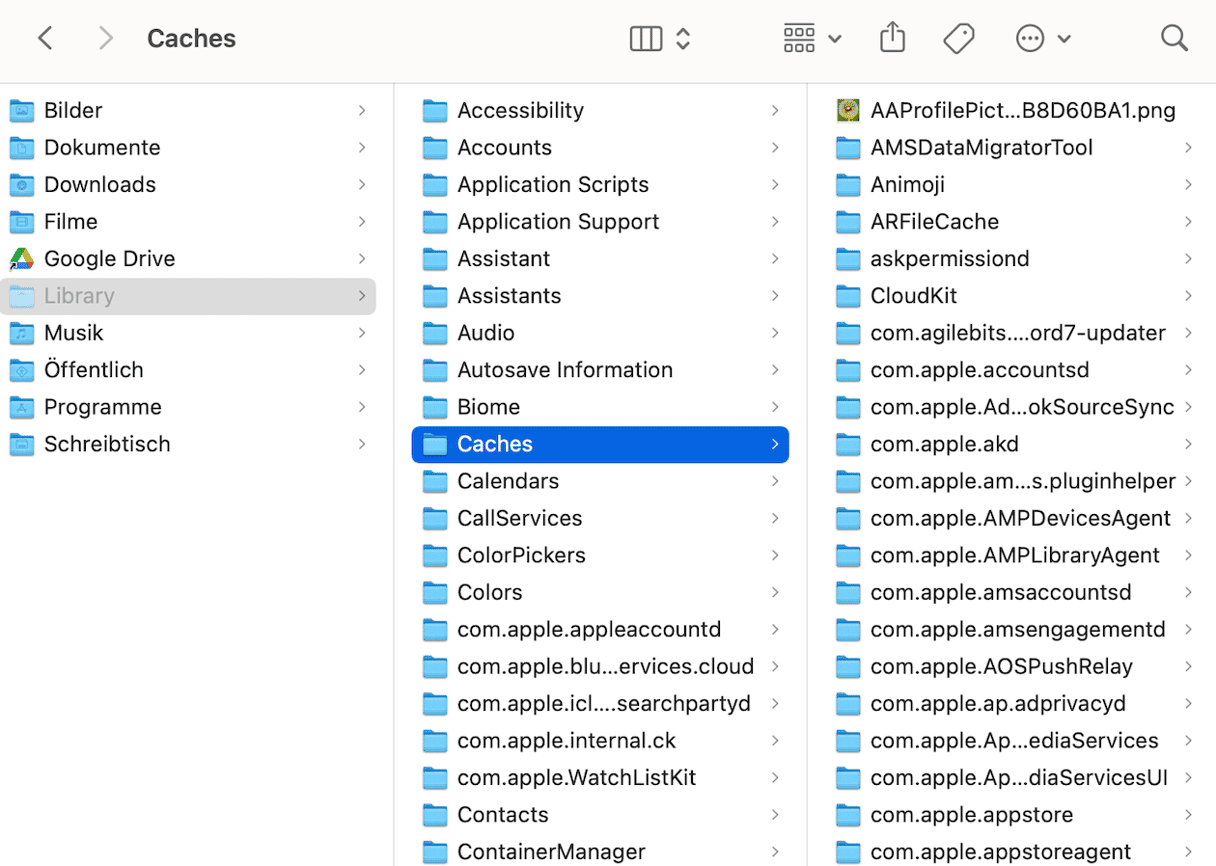Image resolution: width=1216 pixels, height=866 pixels.
Task: Expand the Autosave Information chevron
Action: [x=775, y=370]
